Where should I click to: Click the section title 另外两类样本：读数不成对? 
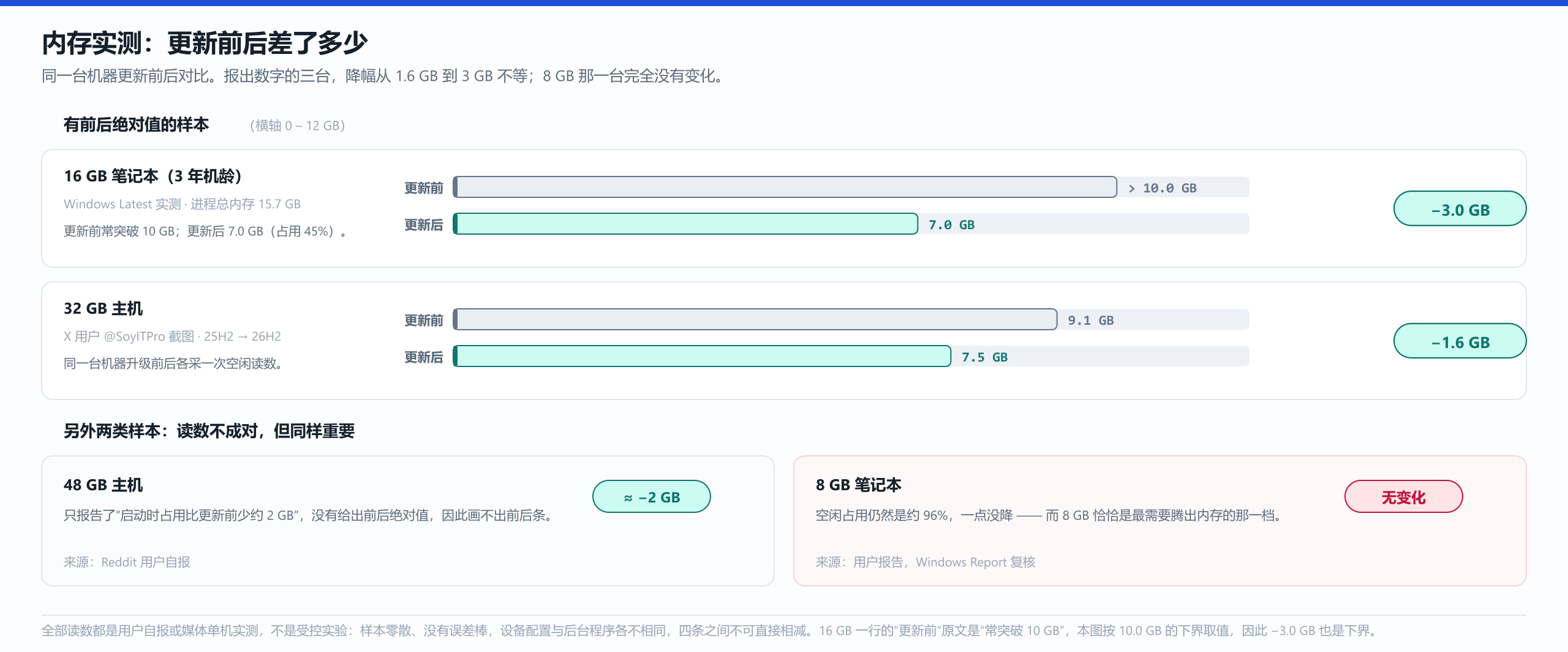(209, 431)
